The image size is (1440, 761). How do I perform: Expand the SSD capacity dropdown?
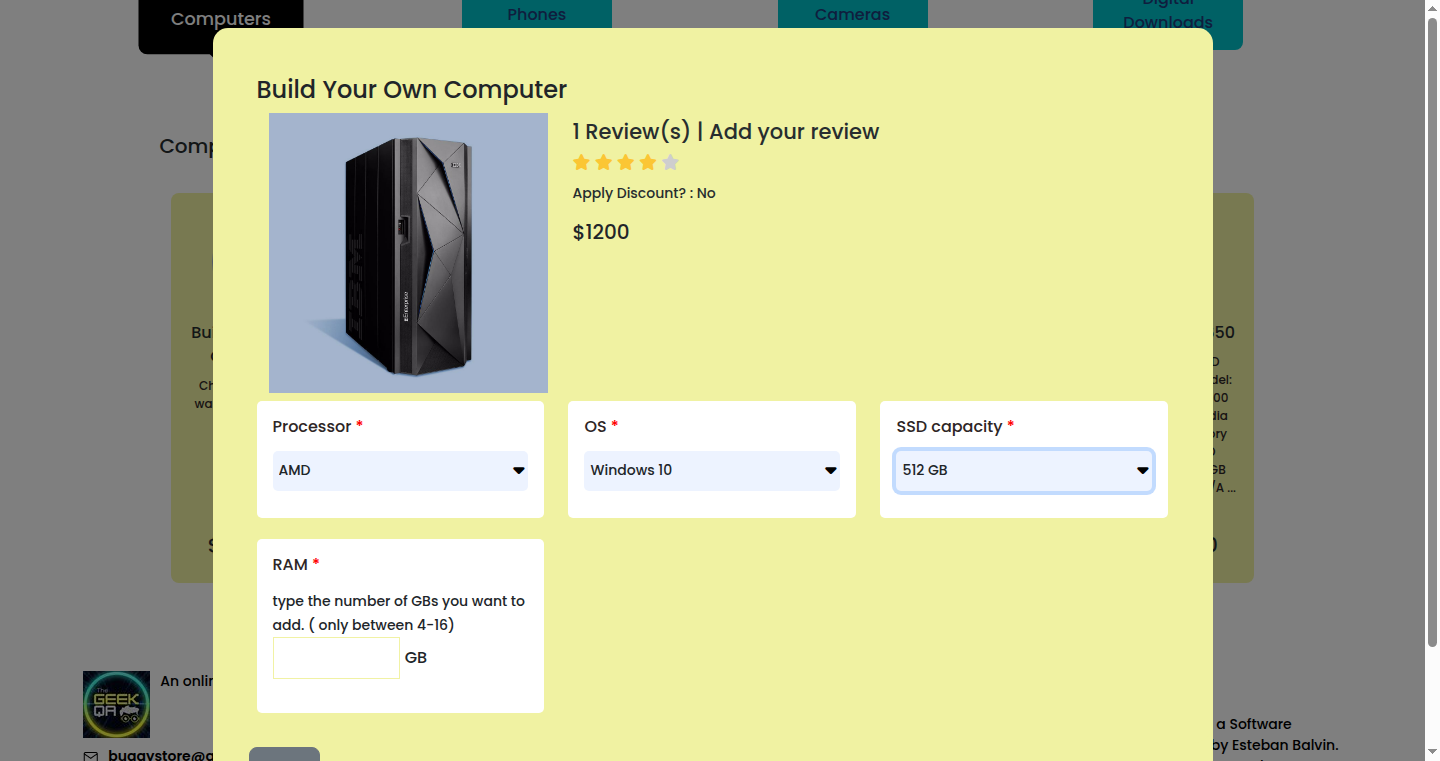click(1023, 470)
